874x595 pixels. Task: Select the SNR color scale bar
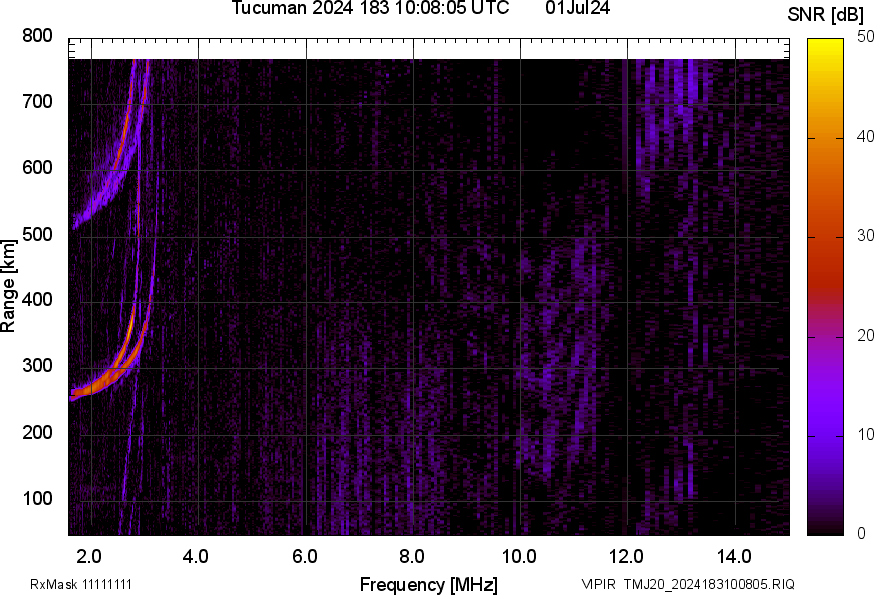click(826, 287)
